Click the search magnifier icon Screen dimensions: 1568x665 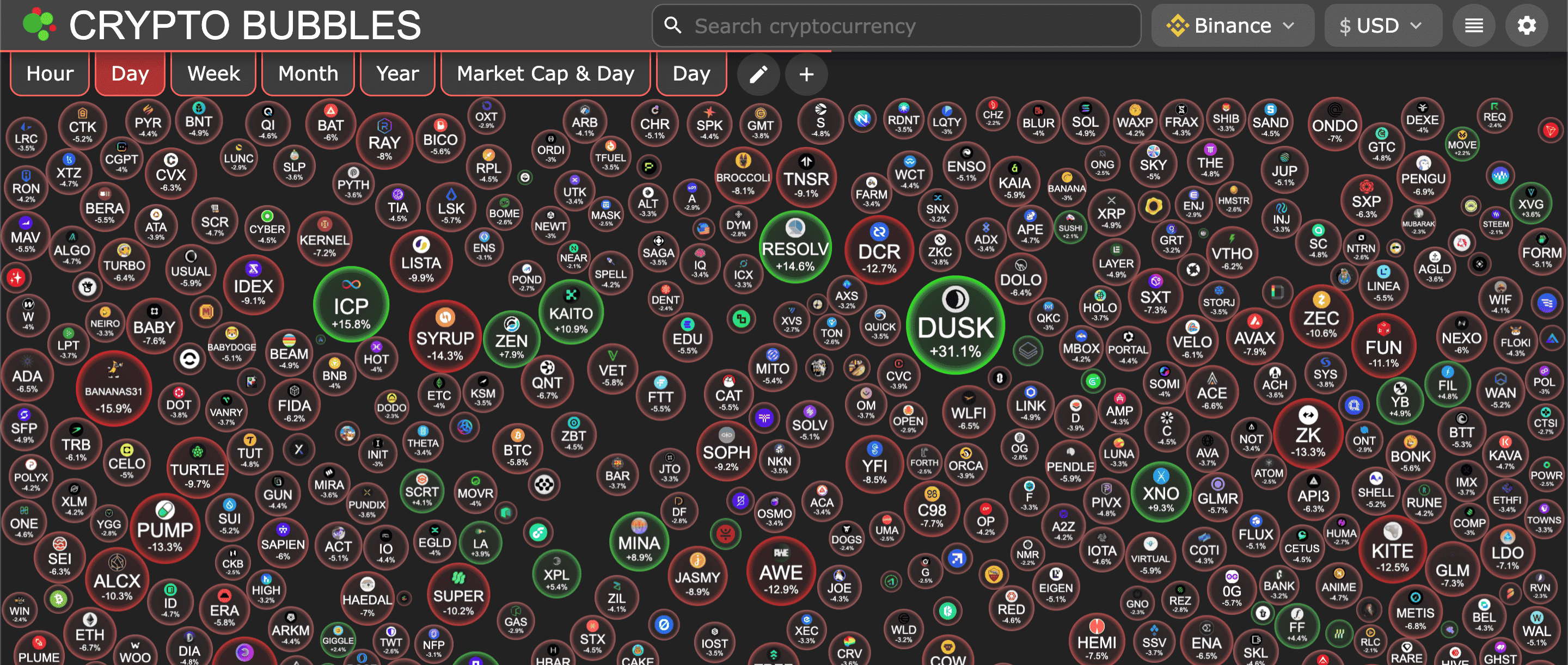coord(672,26)
